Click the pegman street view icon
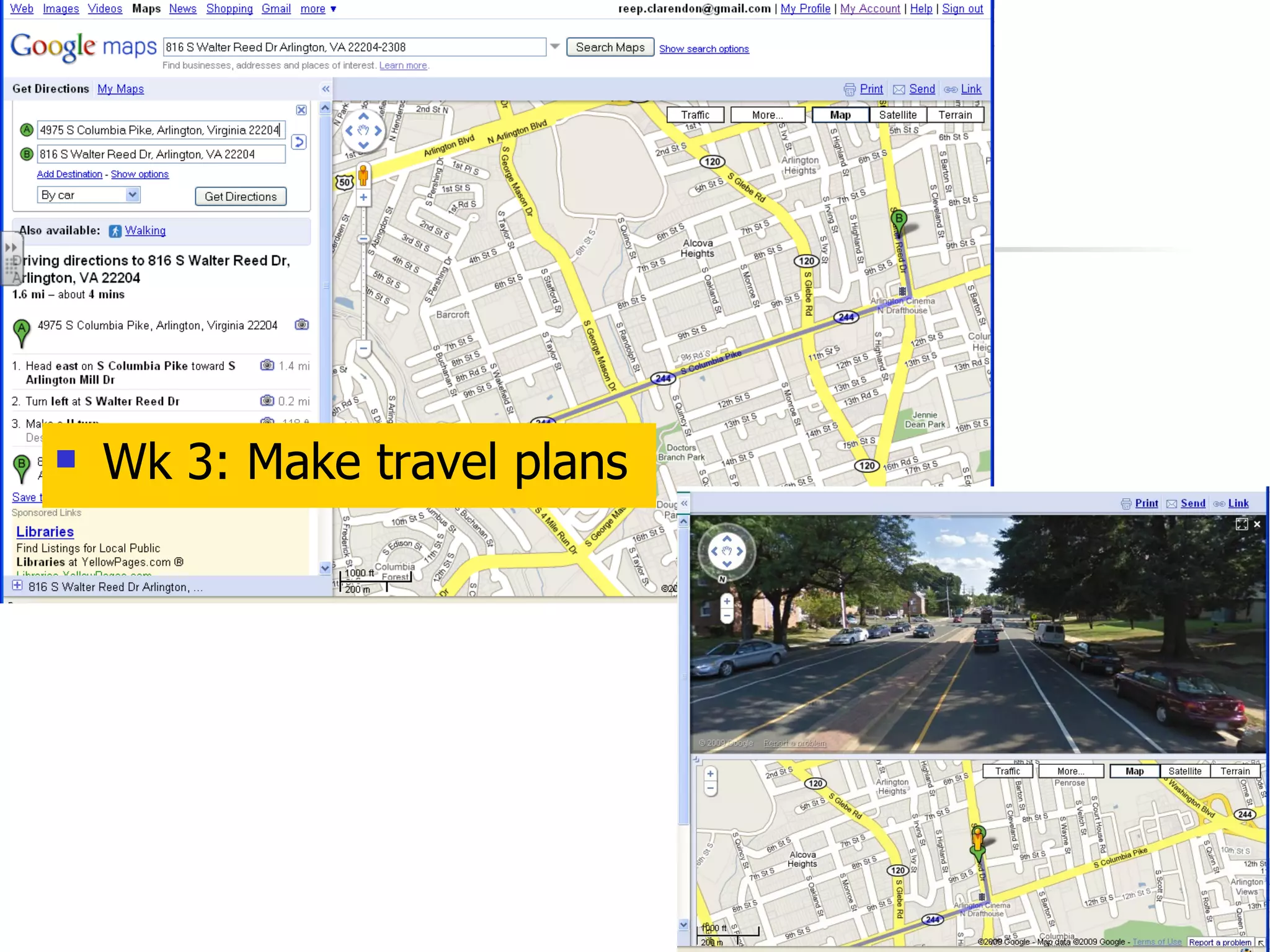Screen dimensions: 1270x952 pos(363,175)
